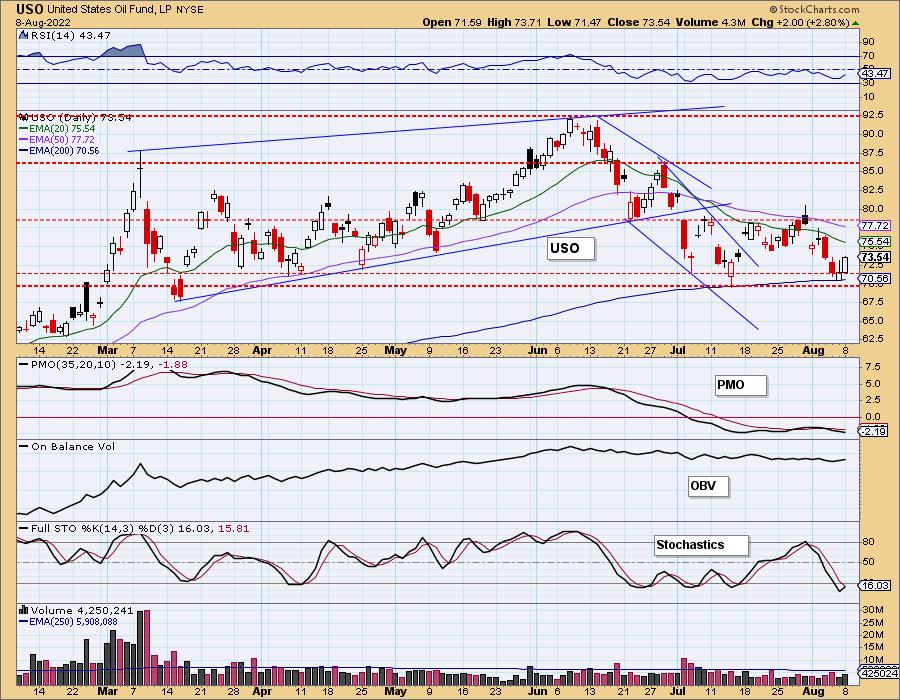Image resolution: width=900 pixels, height=700 pixels.
Task: Click the 8-Aug-2022 date label
Action: pyautogui.click(x=43, y=22)
